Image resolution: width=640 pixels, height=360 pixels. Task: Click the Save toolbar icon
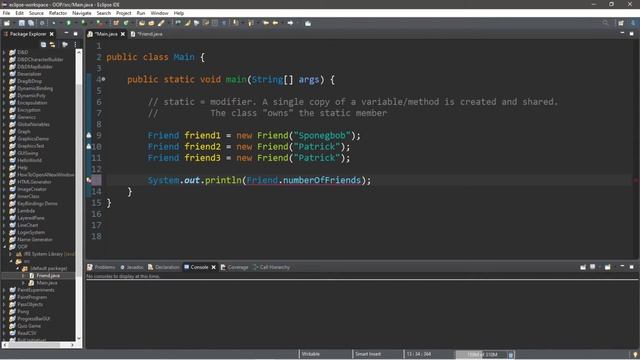pos(22,23)
